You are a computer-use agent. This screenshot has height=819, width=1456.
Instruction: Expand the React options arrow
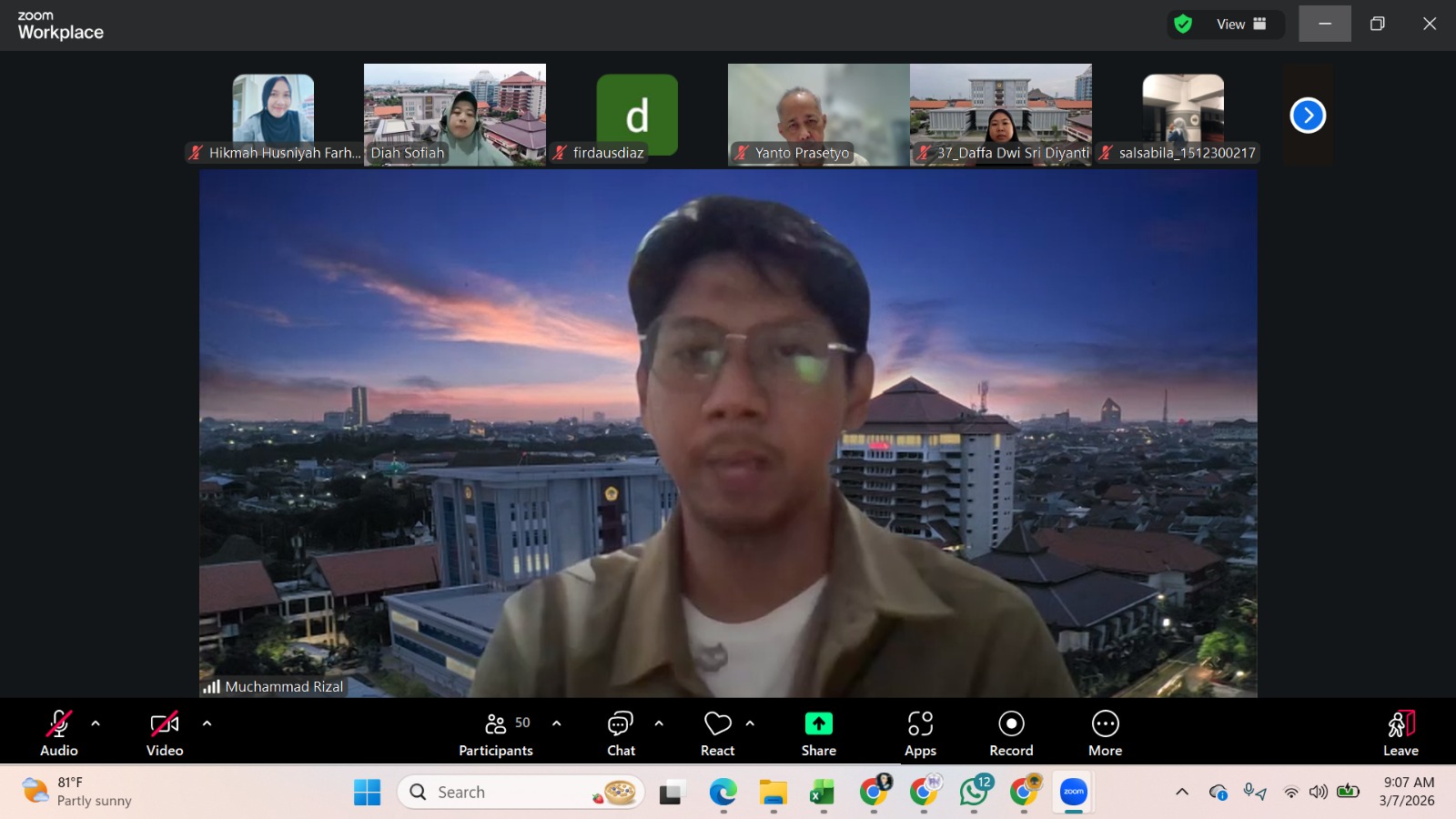750,723
